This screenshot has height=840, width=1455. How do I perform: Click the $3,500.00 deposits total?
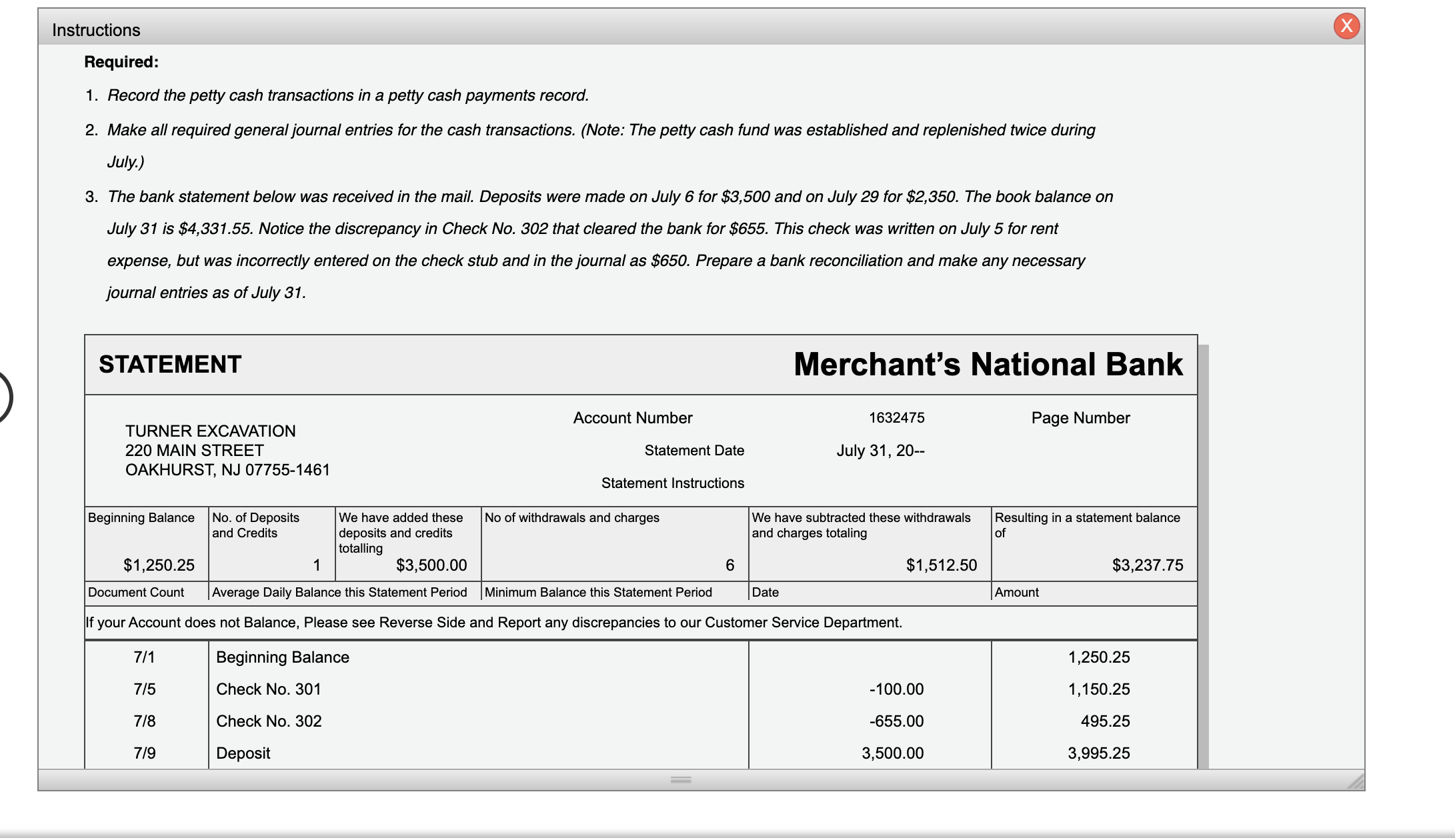pos(431,565)
